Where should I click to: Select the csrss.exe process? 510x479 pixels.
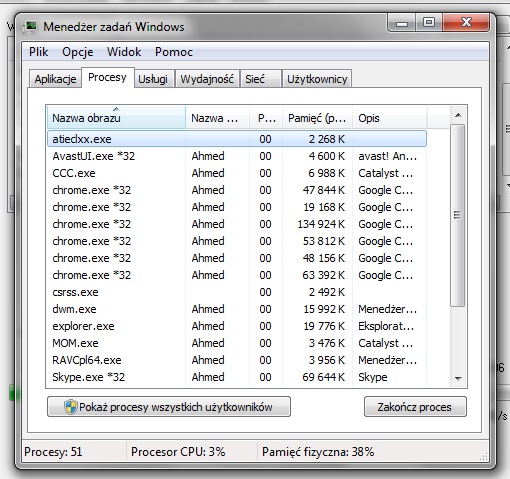click(x=237, y=292)
